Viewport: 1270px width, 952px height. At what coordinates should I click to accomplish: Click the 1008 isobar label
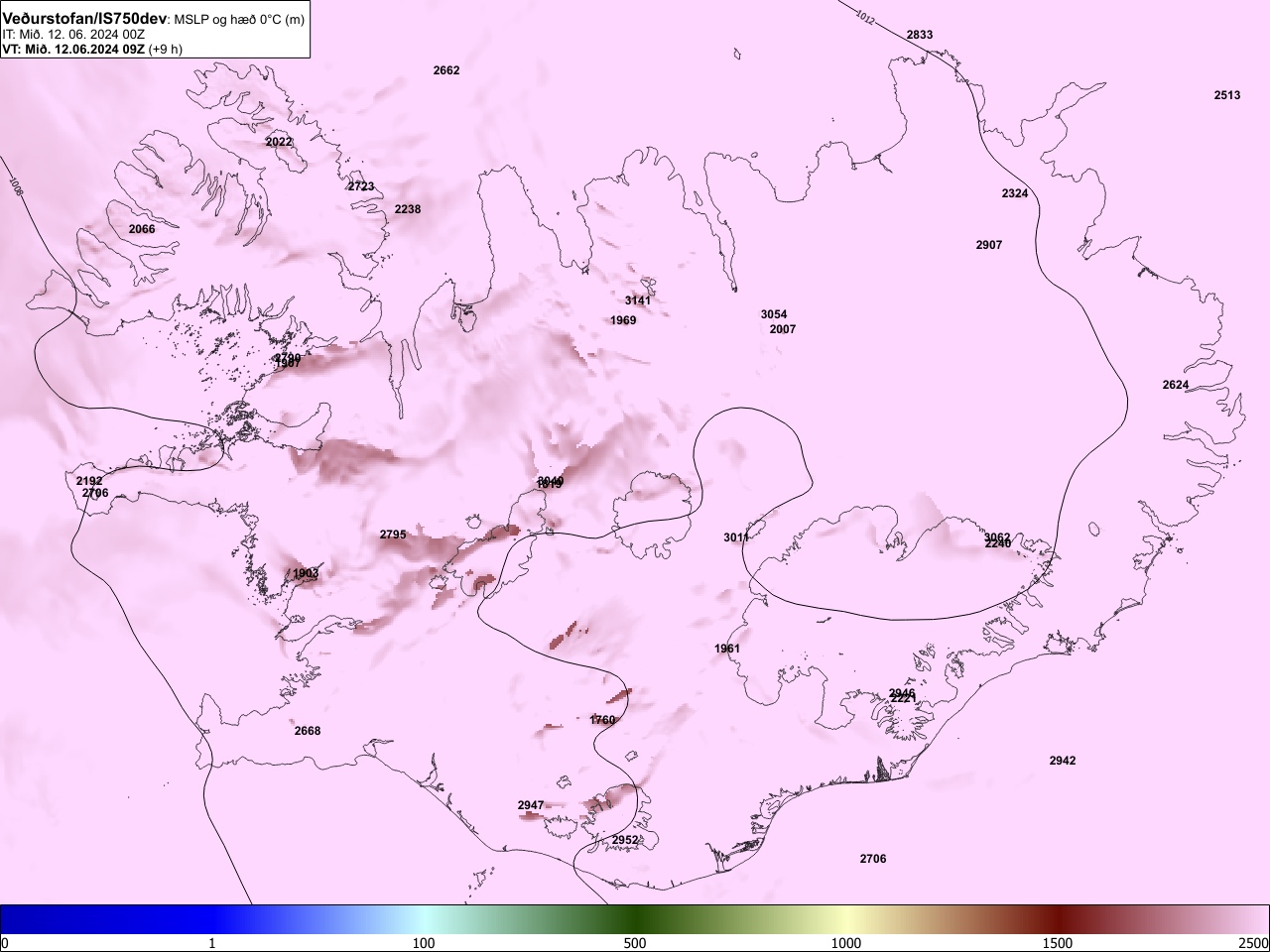14,185
